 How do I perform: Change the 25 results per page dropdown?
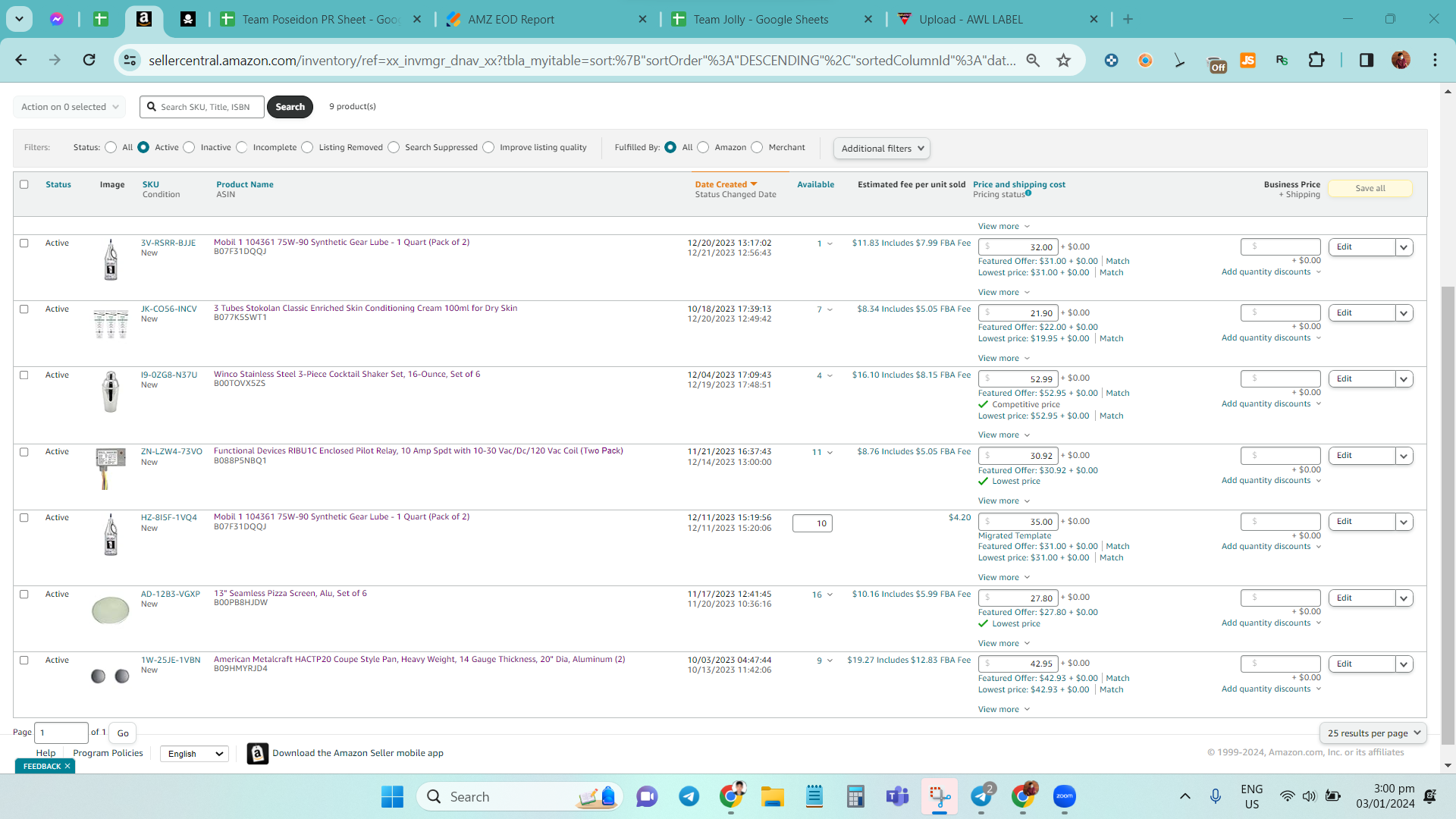pos(1373,733)
